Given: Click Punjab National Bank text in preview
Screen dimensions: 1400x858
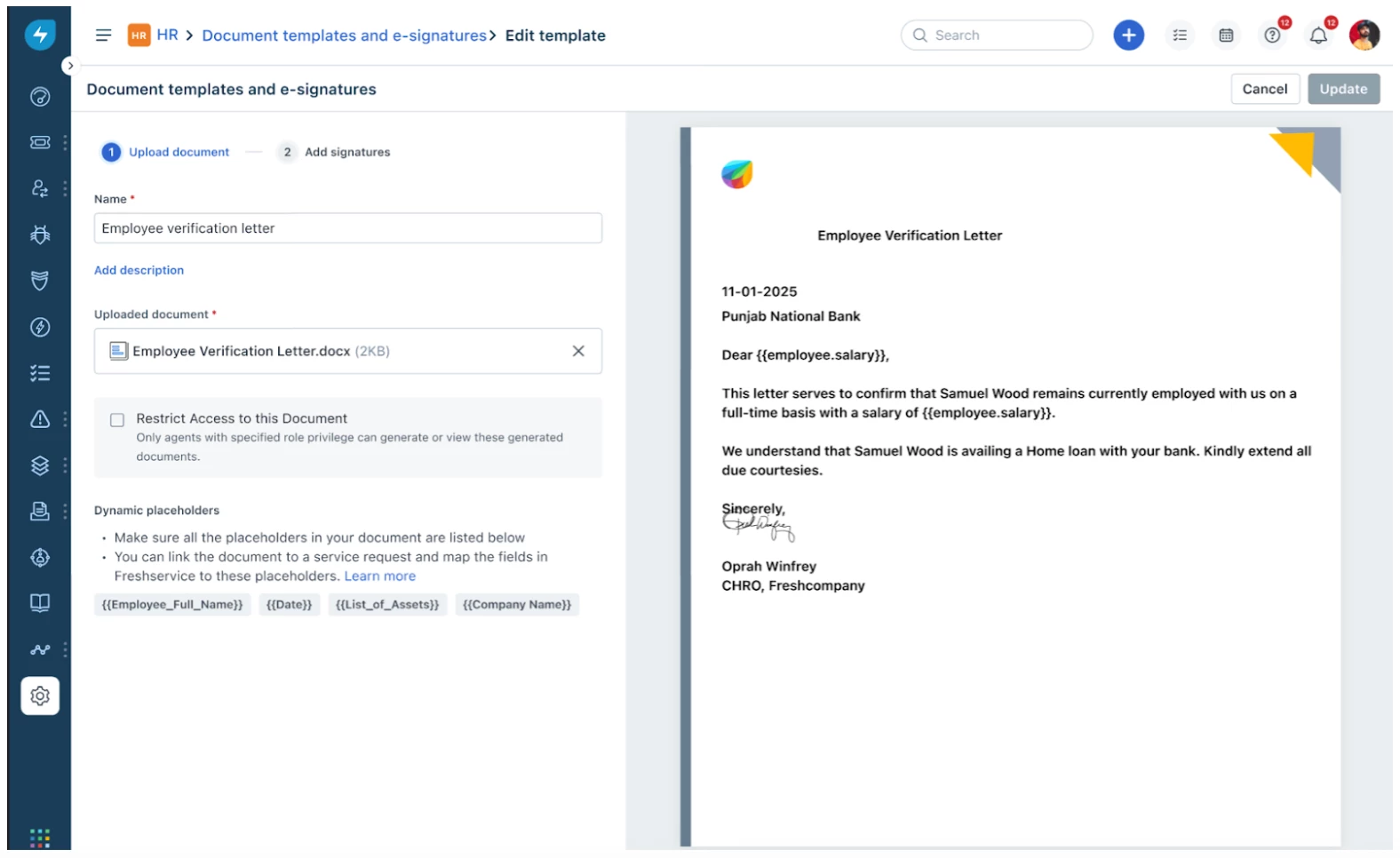Looking at the screenshot, I should (x=791, y=316).
